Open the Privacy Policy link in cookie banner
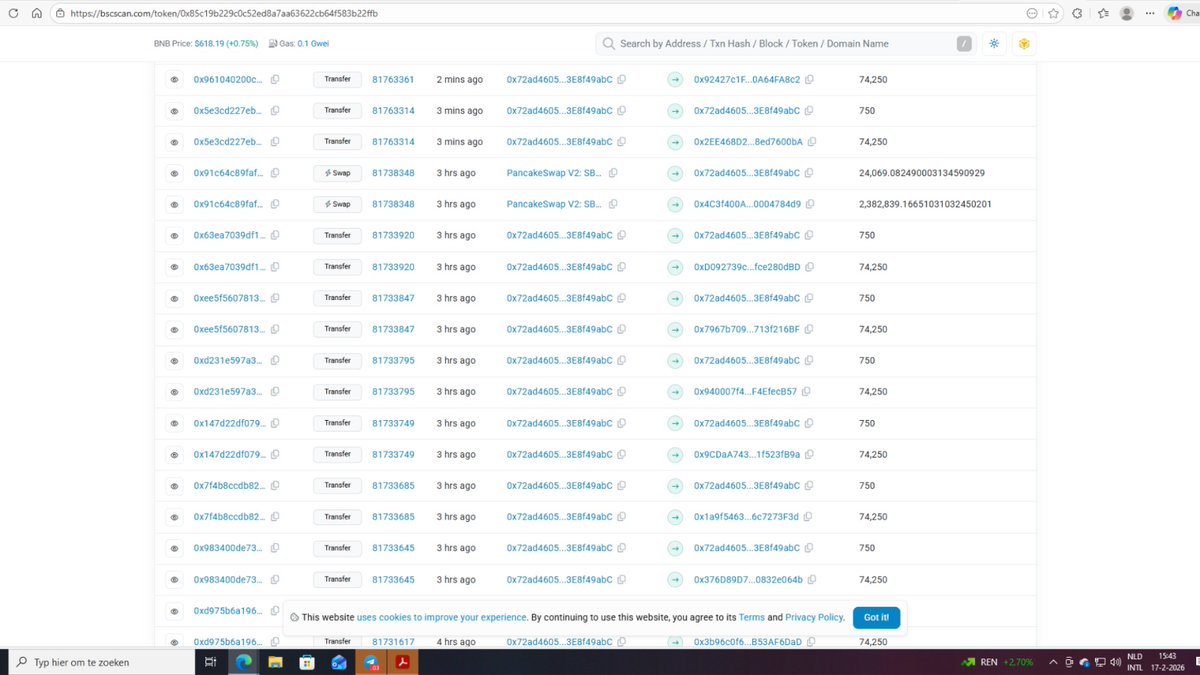This screenshot has height=675, width=1200. [814, 618]
